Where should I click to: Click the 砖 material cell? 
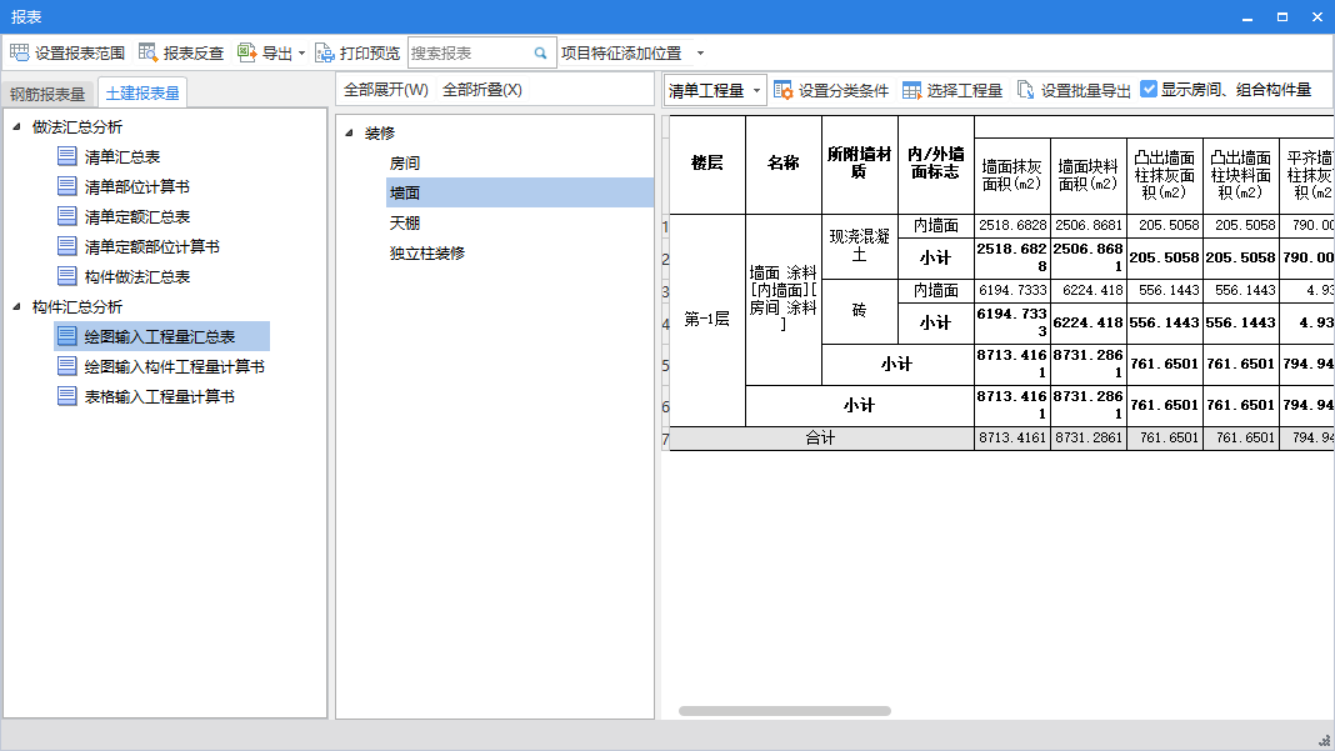click(x=859, y=312)
